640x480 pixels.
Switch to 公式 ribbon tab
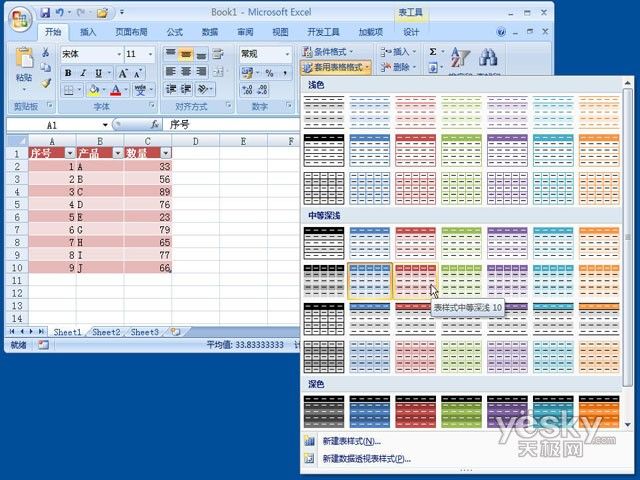point(174,32)
